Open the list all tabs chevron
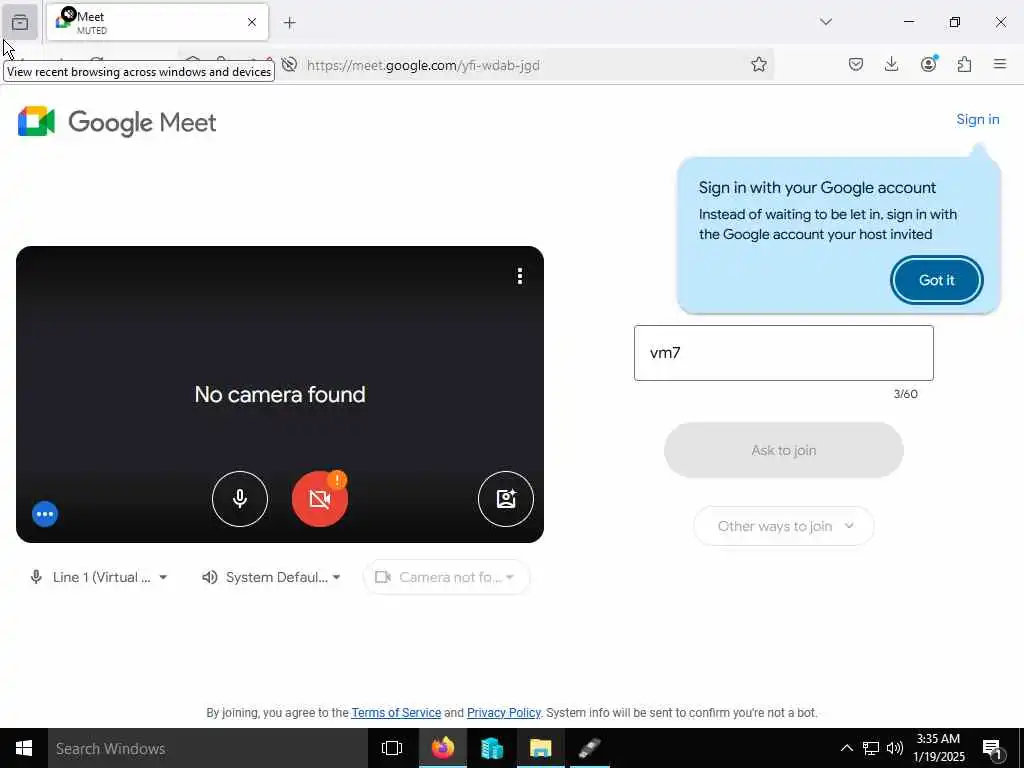This screenshot has height=768, width=1024. 826,22
